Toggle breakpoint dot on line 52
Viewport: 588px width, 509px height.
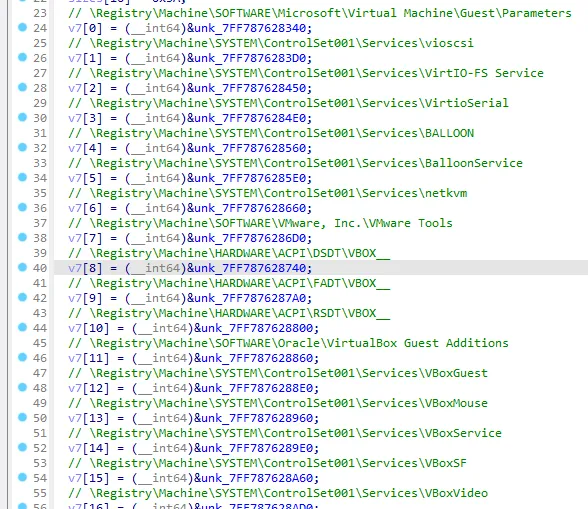point(22,447)
